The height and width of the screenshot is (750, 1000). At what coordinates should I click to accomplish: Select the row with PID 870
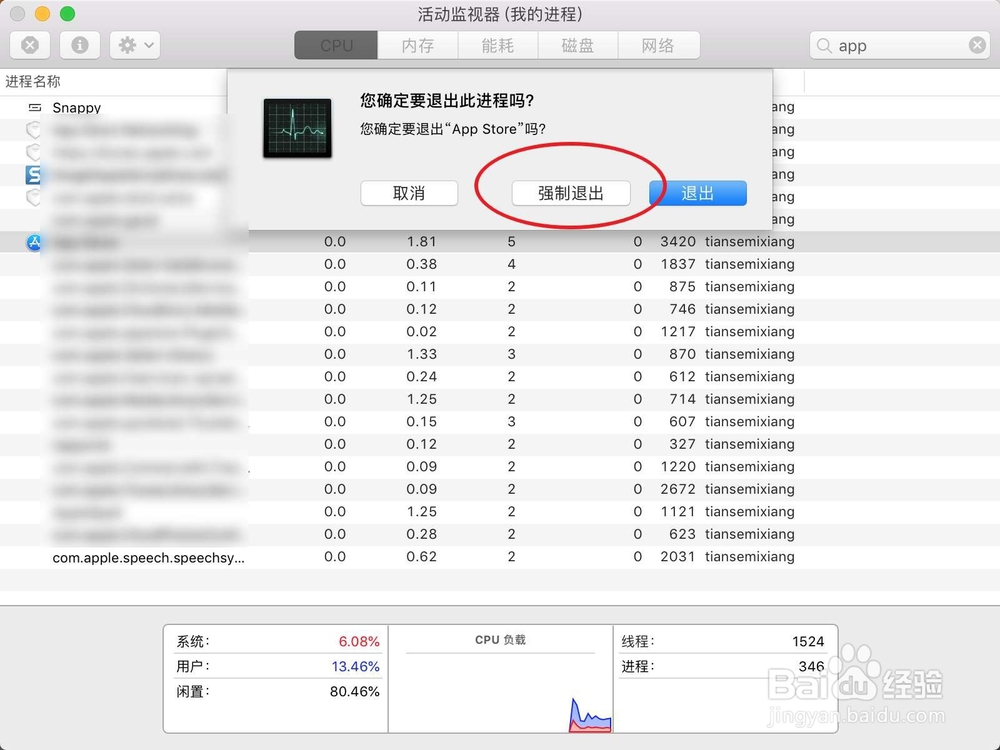pyautogui.click(x=500, y=354)
